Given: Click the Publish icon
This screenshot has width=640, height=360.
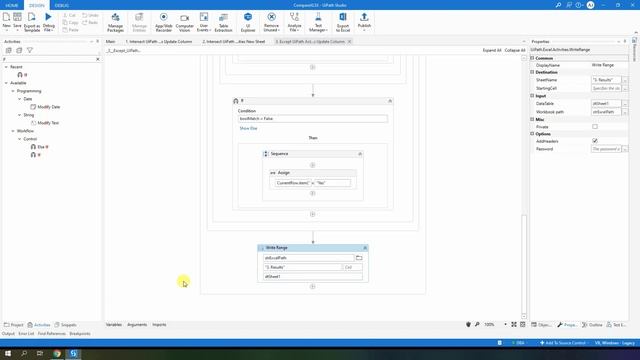Looking at the screenshot, I should pyautogui.click(x=364, y=17).
